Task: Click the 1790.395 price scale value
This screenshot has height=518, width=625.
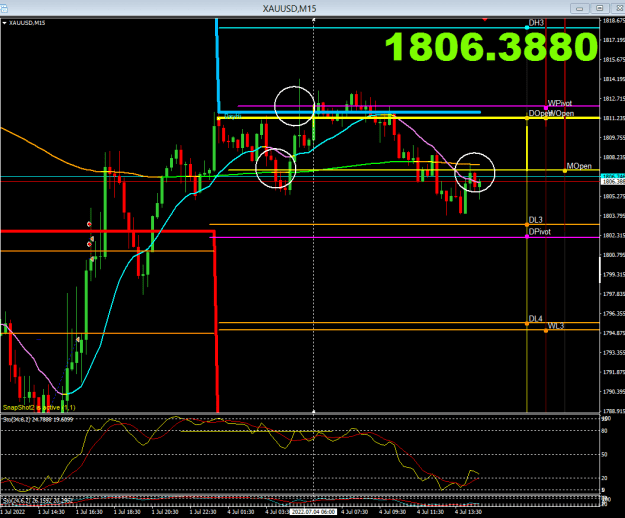Action: (613, 392)
